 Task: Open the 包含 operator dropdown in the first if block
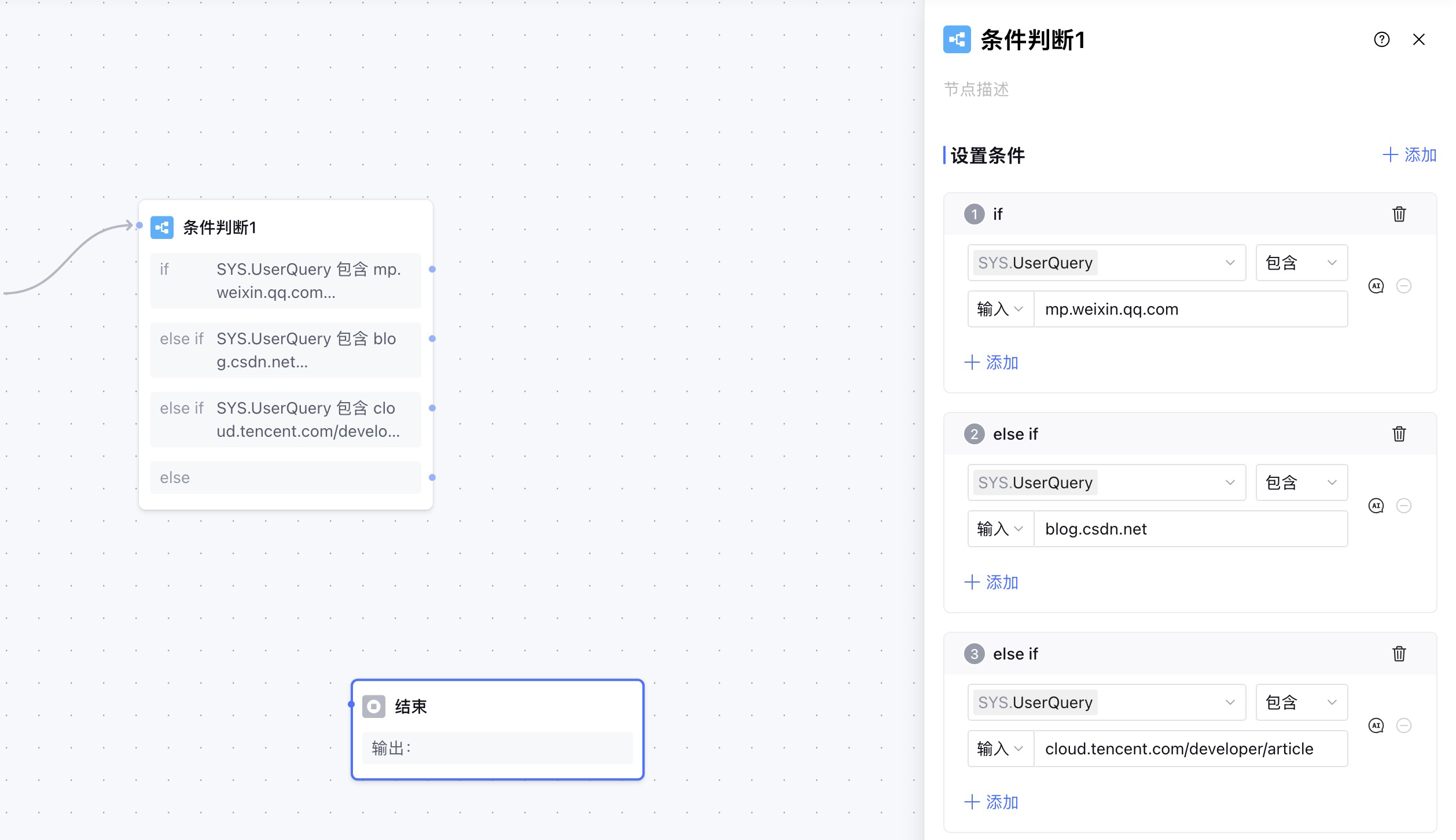pyautogui.click(x=1301, y=263)
